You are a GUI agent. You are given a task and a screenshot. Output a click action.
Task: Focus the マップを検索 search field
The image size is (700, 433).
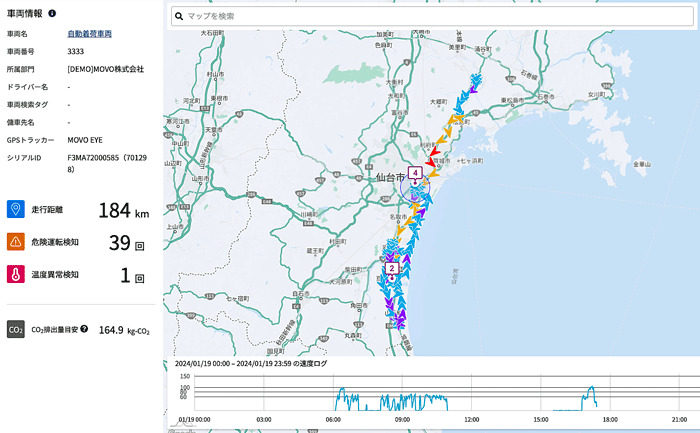click(x=432, y=17)
